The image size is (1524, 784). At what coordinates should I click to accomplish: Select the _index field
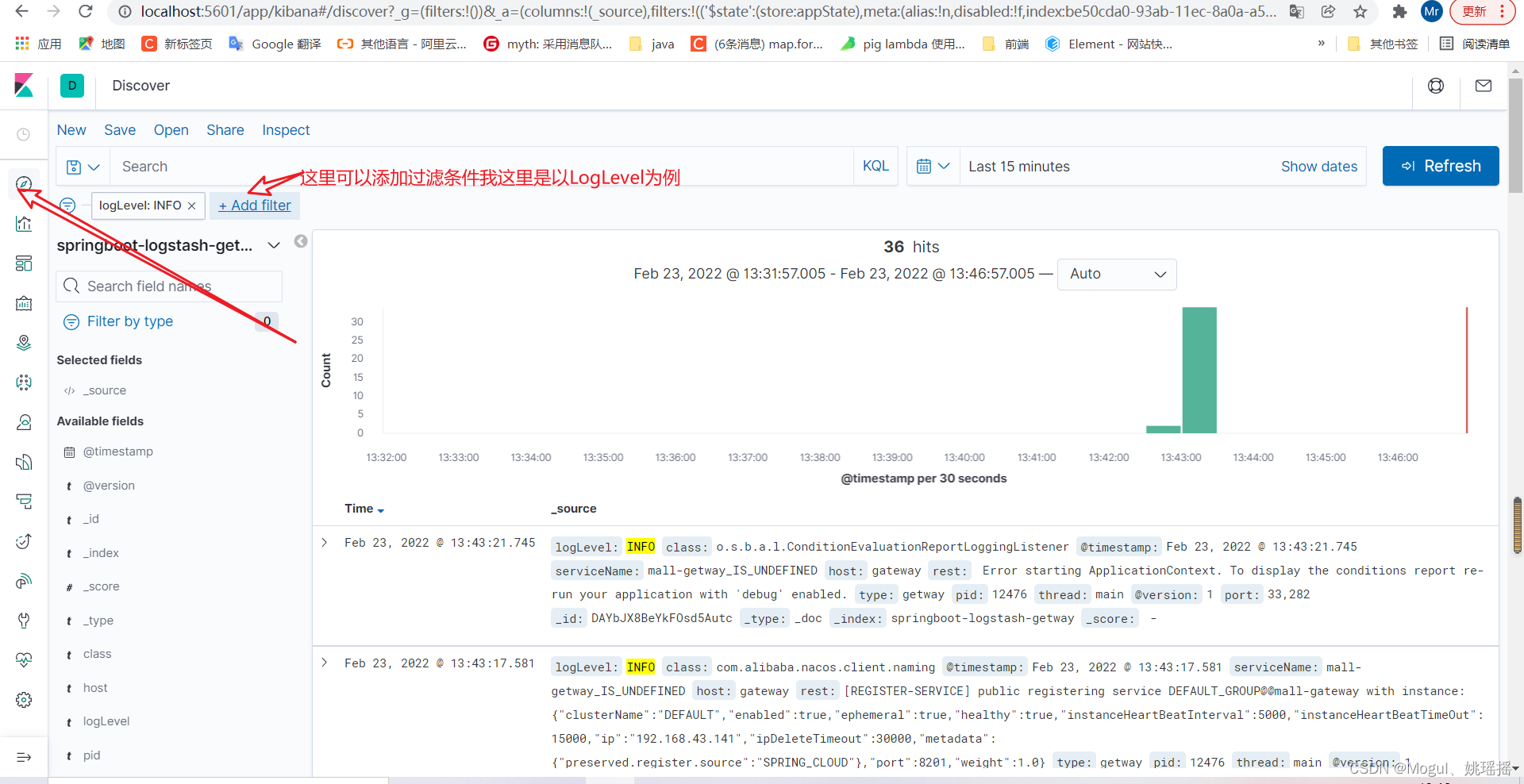tap(101, 553)
